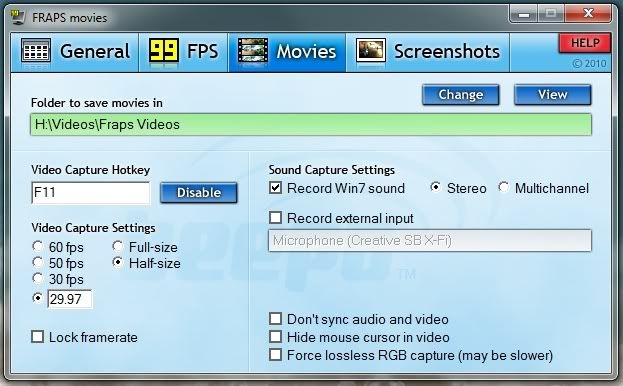The height and width of the screenshot is (386, 623).
Task: Select Stereo sound capture
Action: pyautogui.click(x=435, y=187)
